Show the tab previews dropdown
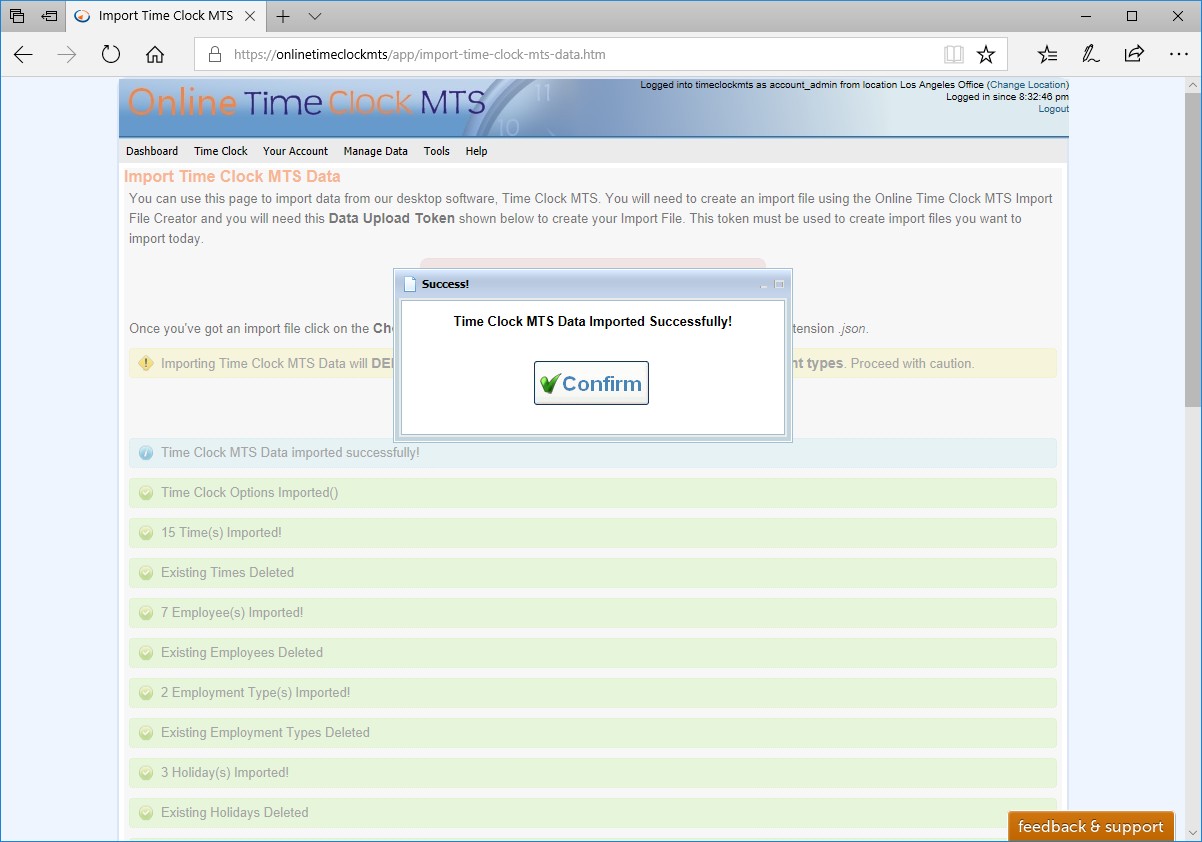The image size is (1202, 842). click(x=315, y=16)
